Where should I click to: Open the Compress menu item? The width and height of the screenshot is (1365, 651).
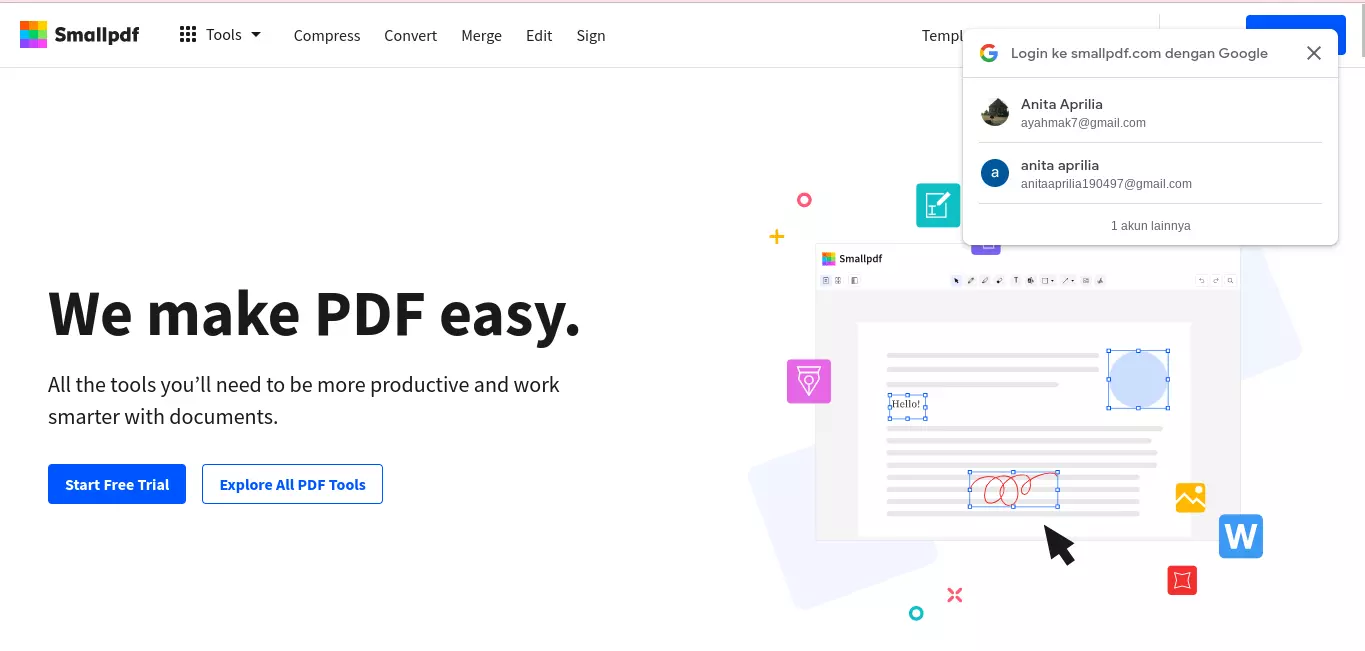tap(327, 35)
